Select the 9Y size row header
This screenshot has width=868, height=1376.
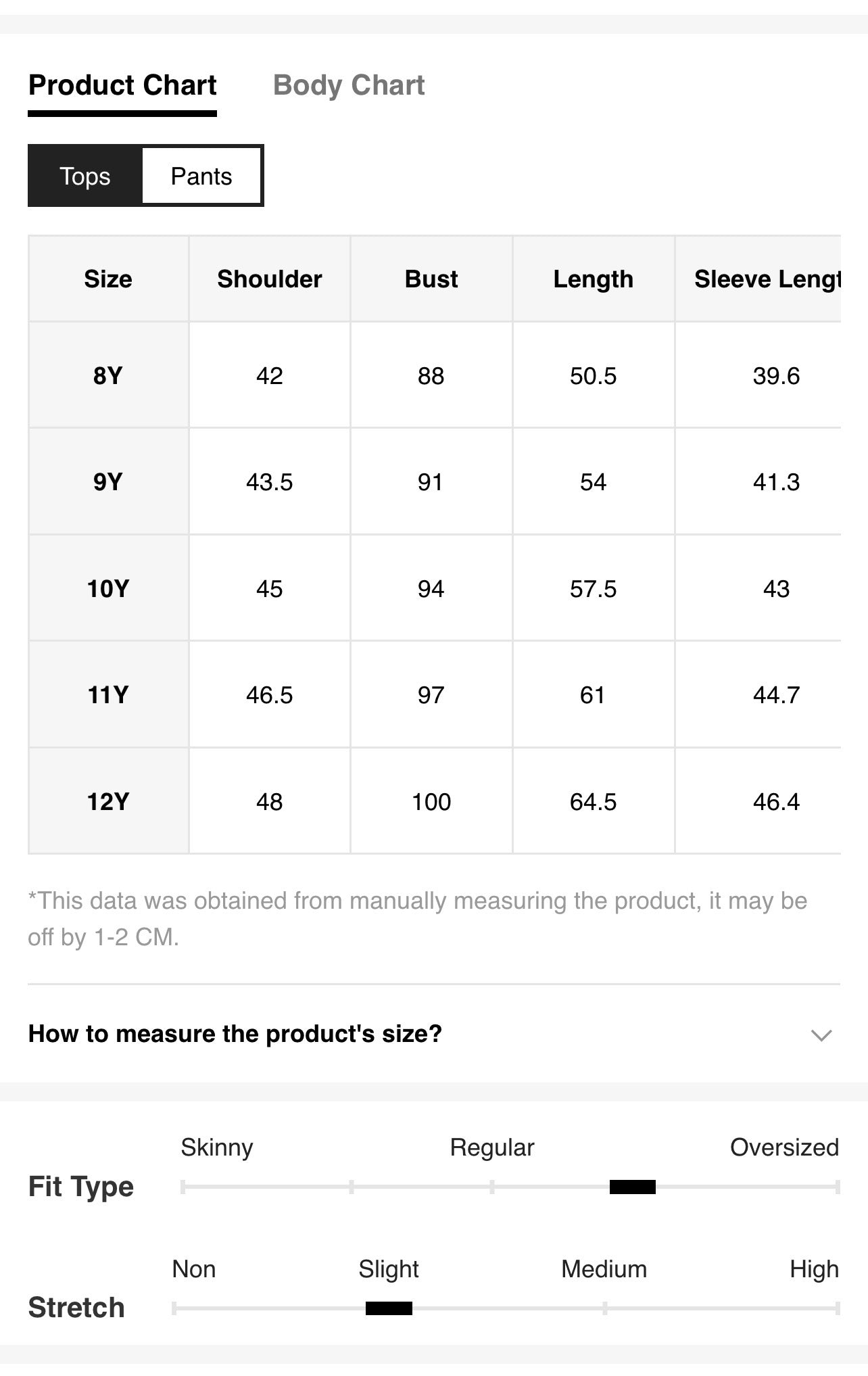108,481
